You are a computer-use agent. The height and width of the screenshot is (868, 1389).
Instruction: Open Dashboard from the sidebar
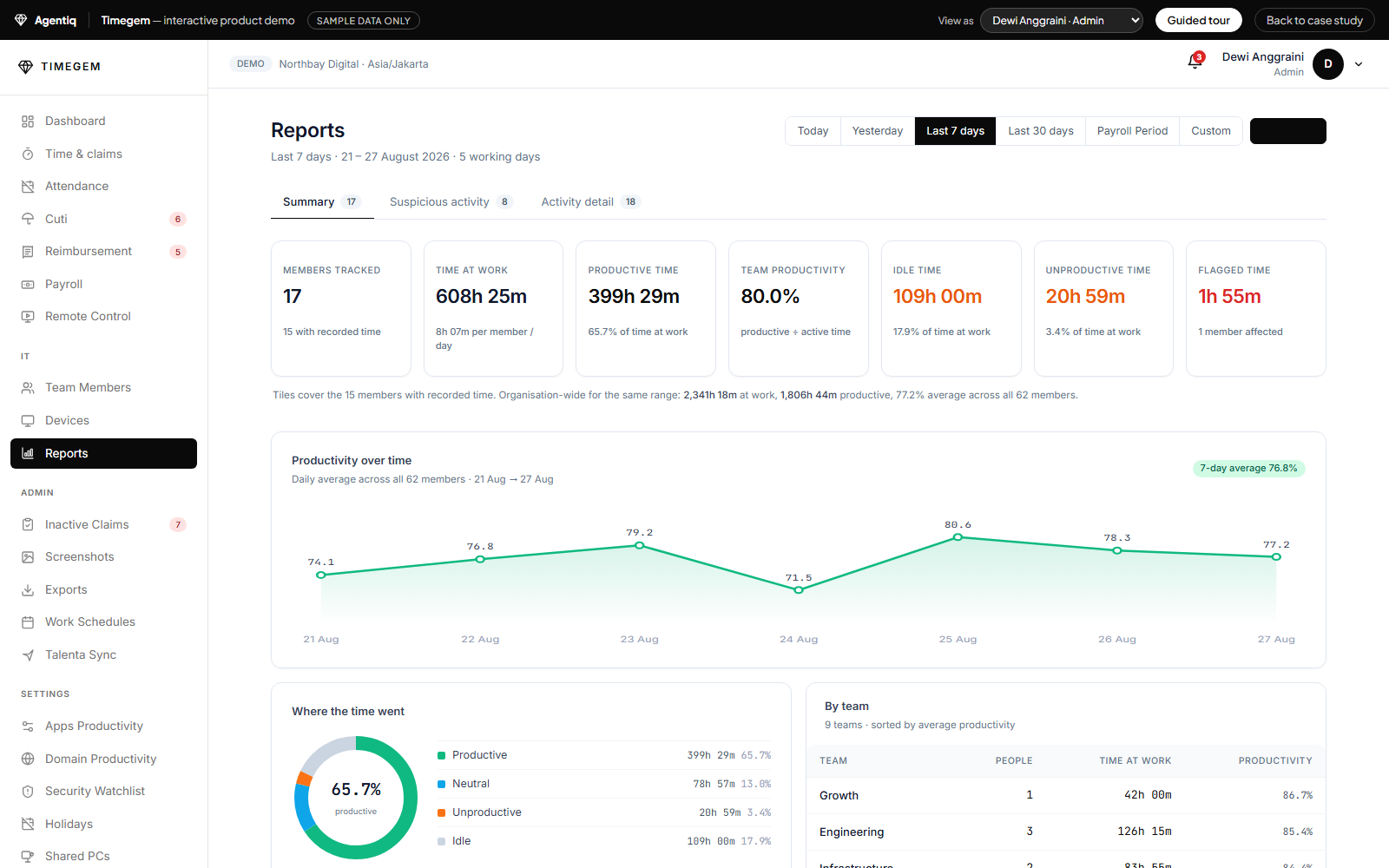103,122
